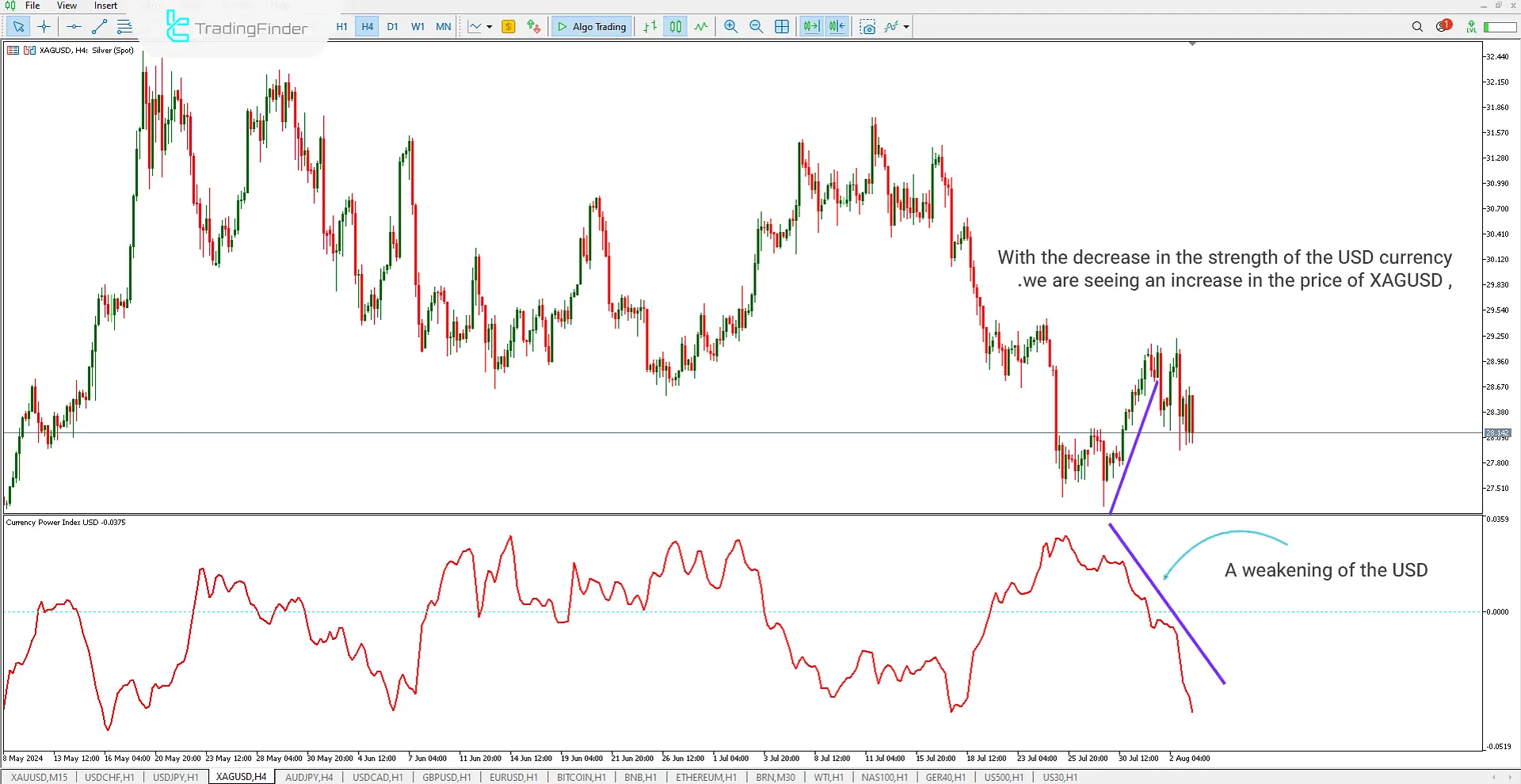Select the BITCOIN,H1 symbol tab at bottom

pos(581,777)
